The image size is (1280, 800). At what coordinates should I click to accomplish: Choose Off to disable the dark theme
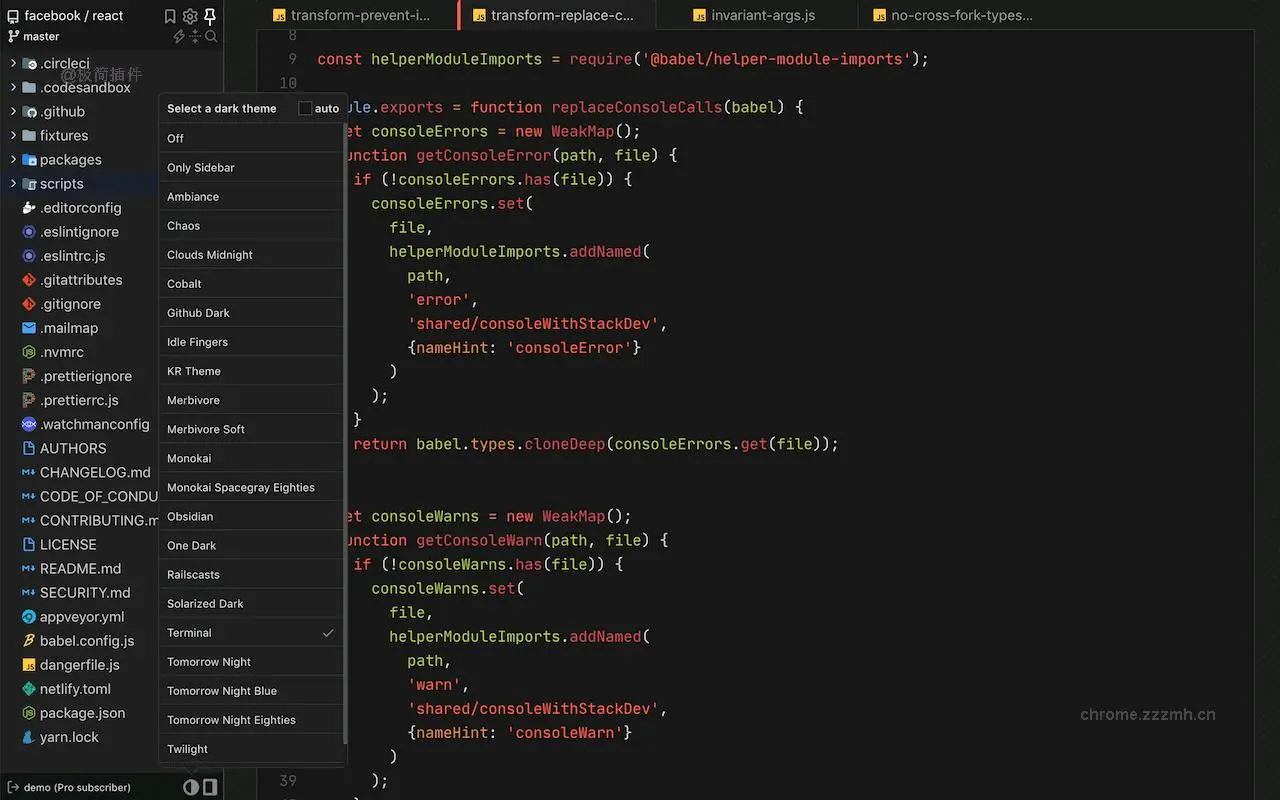(177, 138)
